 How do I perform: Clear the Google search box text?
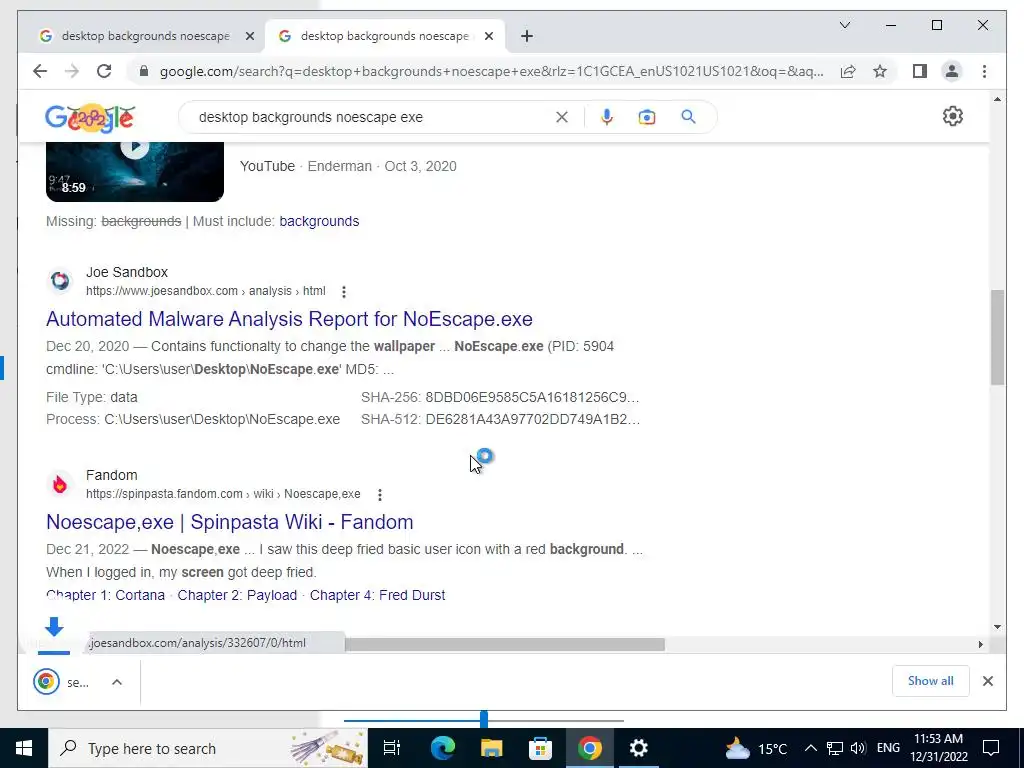[562, 117]
